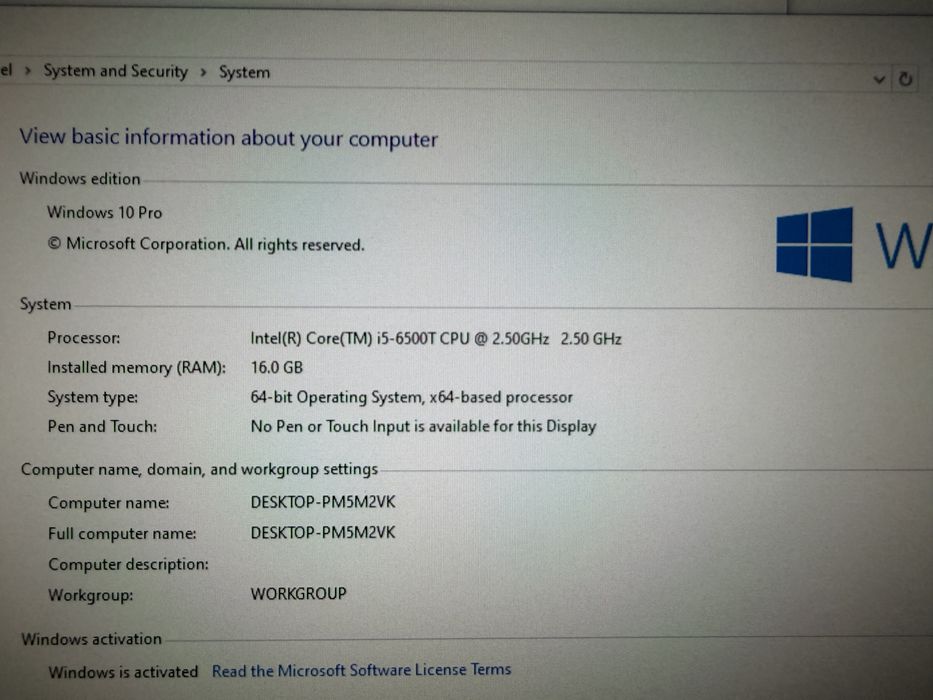Click the Workgroup label
Screen dimensions: 933x700
[x=91, y=595]
